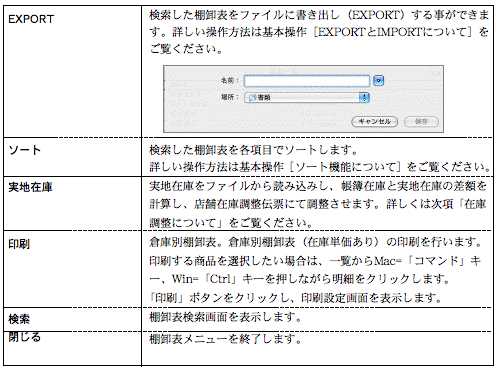Click the greyed-out 保存 button
The width and height of the screenshot is (501, 370).
point(421,122)
